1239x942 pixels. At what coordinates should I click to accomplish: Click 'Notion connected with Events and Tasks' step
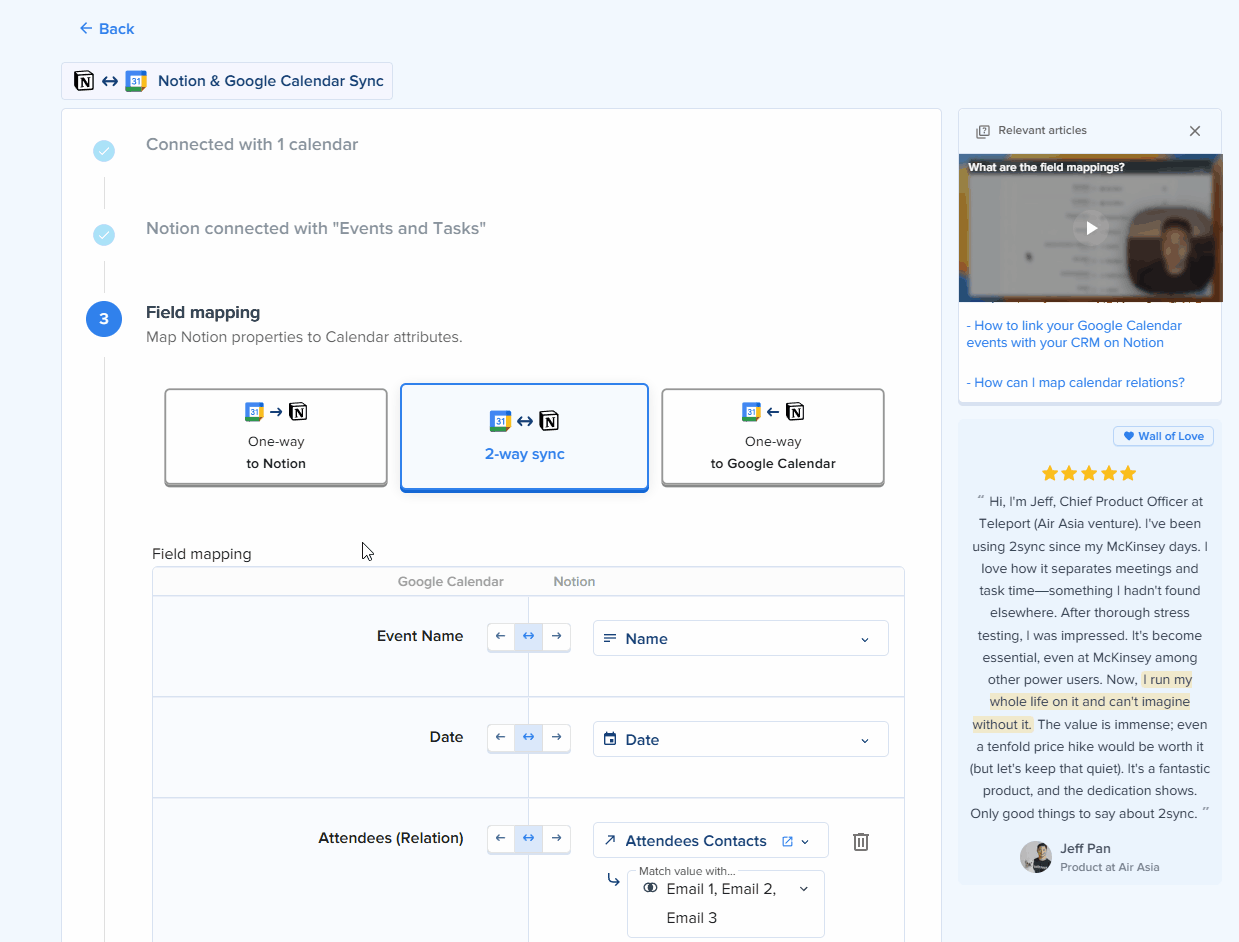point(316,229)
